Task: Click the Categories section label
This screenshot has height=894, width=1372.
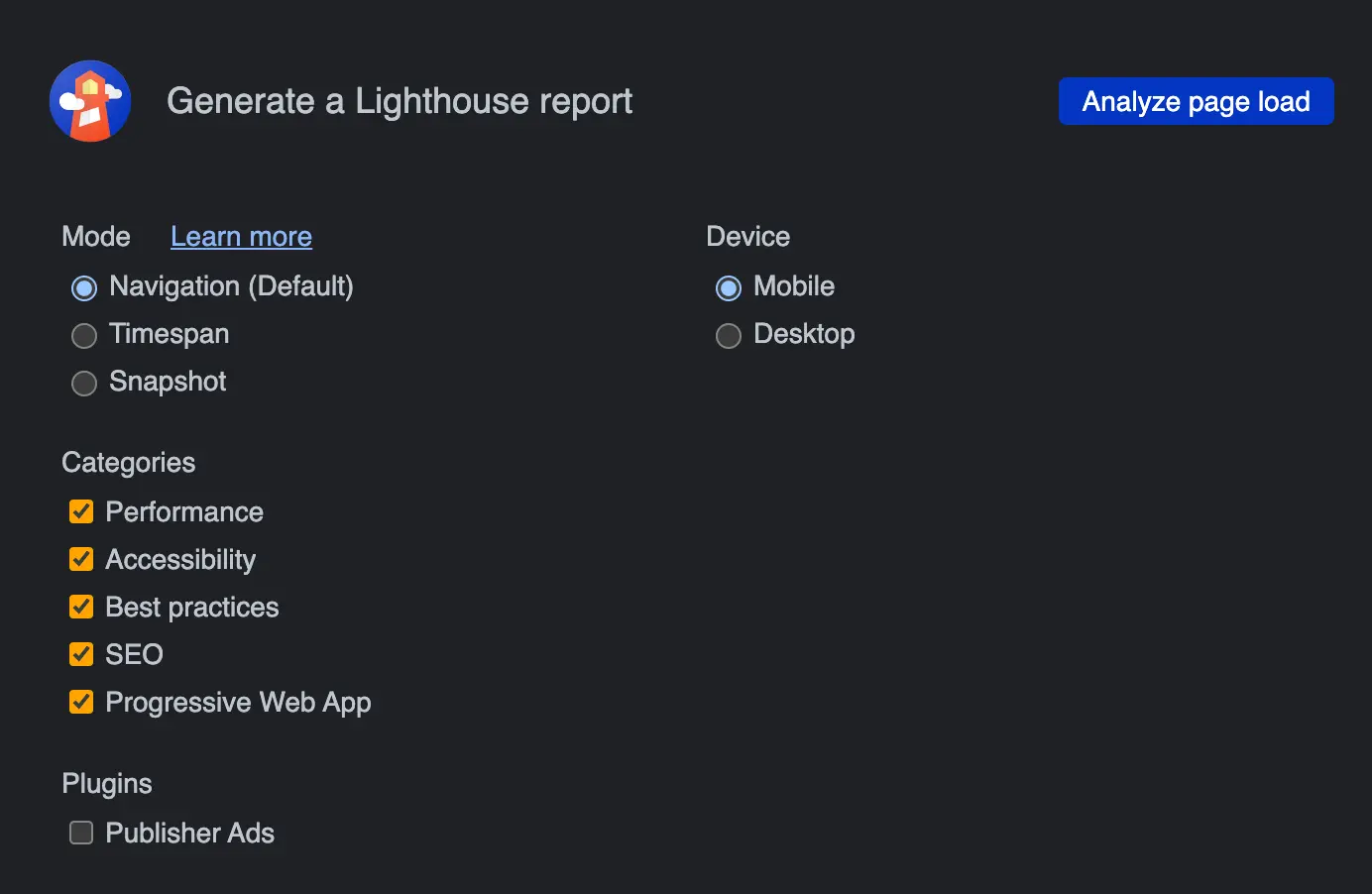Action: 129,463
